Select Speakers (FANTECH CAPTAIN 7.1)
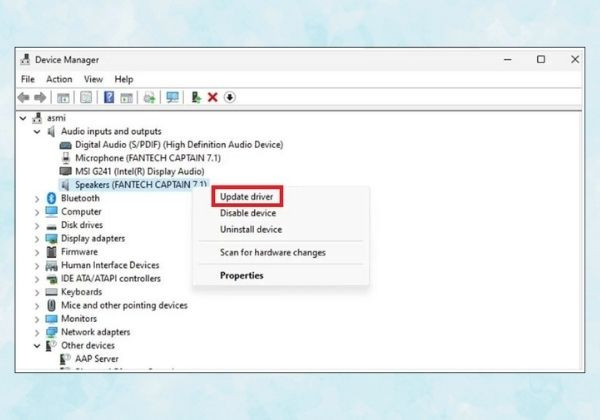This screenshot has height=420, width=600. pyautogui.click(x=141, y=185)
